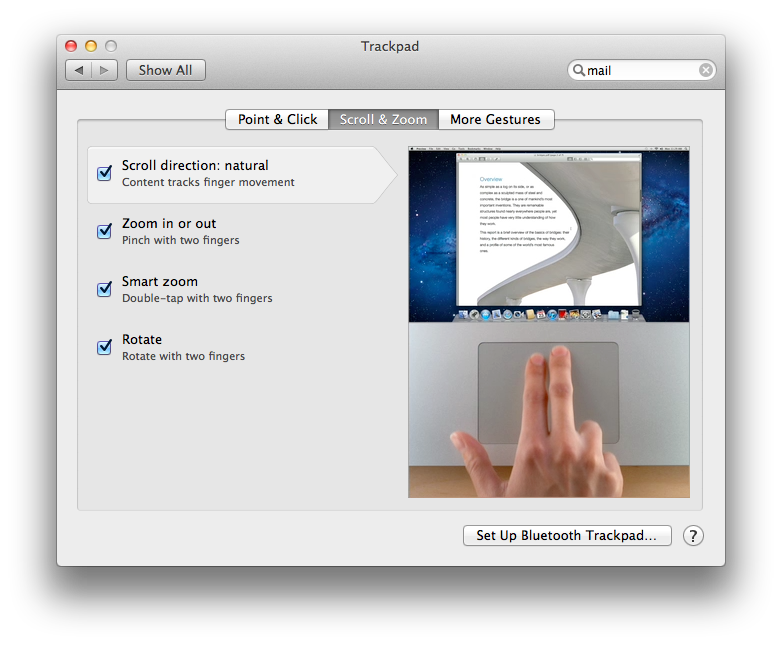Select the Smart zoom label
782x645 pixels.
[160, 281]
